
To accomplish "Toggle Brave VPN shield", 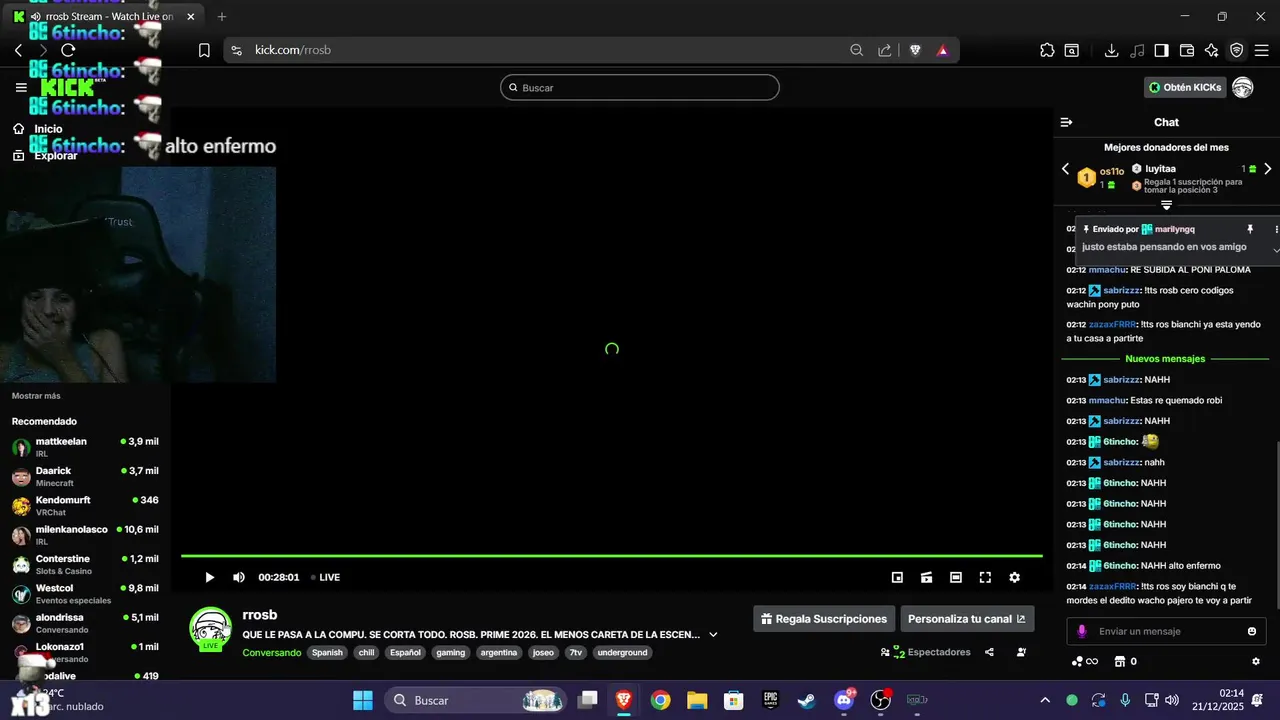I will tap(1237, 50).
